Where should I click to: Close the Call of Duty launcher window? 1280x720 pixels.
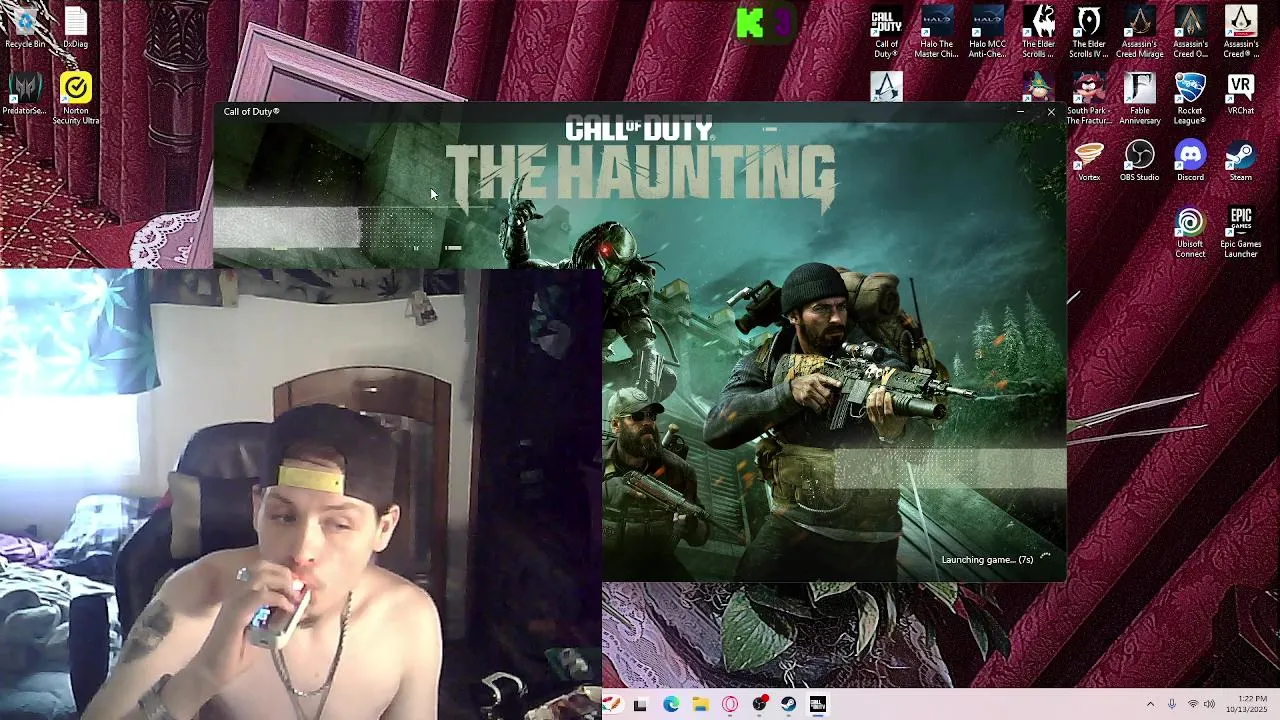point(1051,112)
